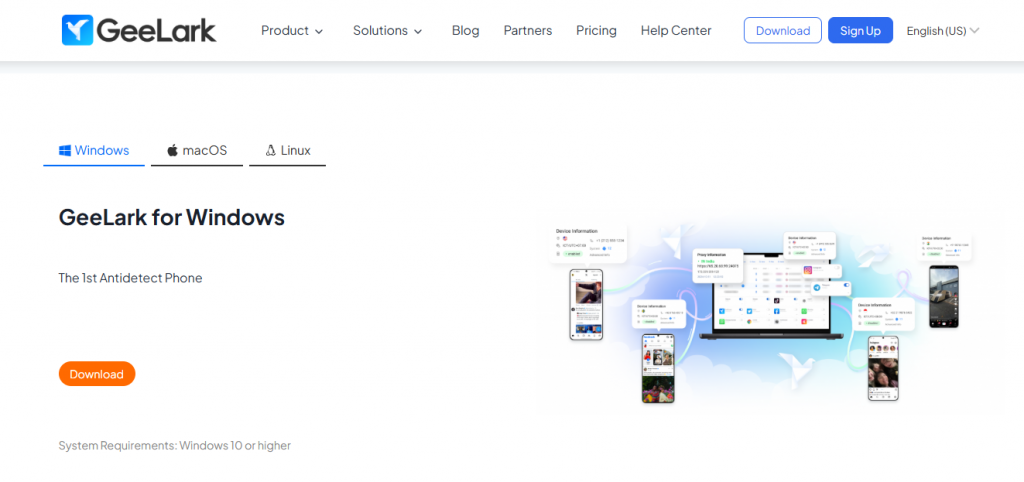Open the Blog page
The image size is (1024, 482).
click(x=466, y=31)
